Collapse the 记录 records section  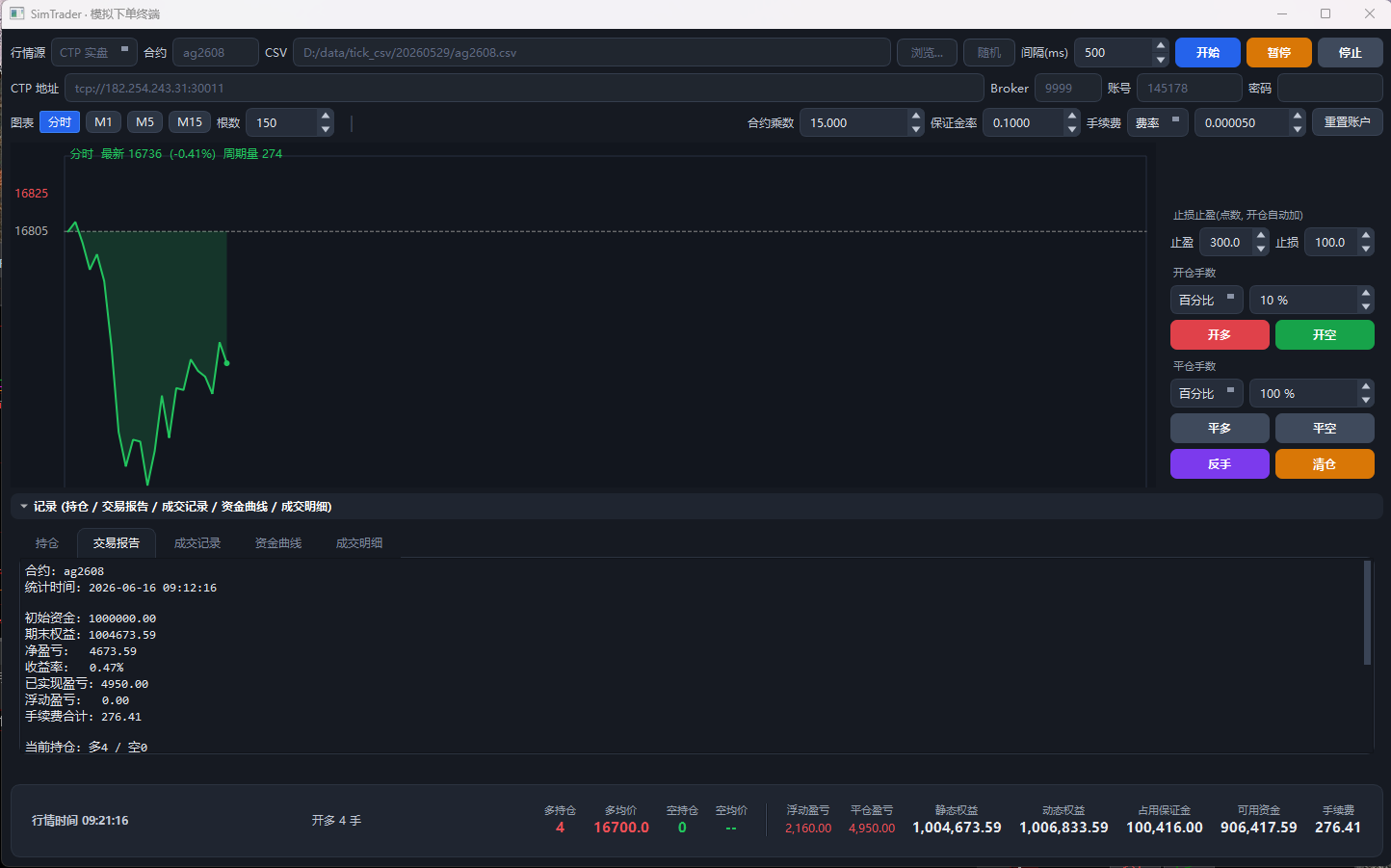pos(24,506)
